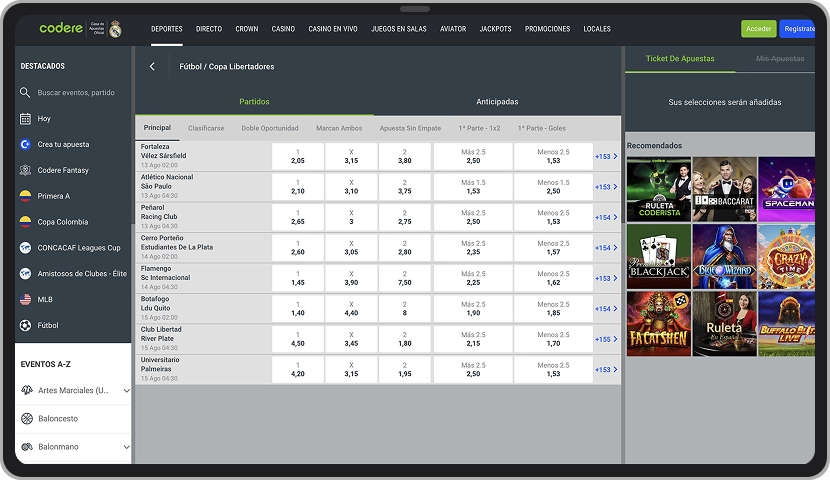Open the Crazy Time game thumbnail
The height and width of the screenshot is (480, 830).
pos(787,256)
